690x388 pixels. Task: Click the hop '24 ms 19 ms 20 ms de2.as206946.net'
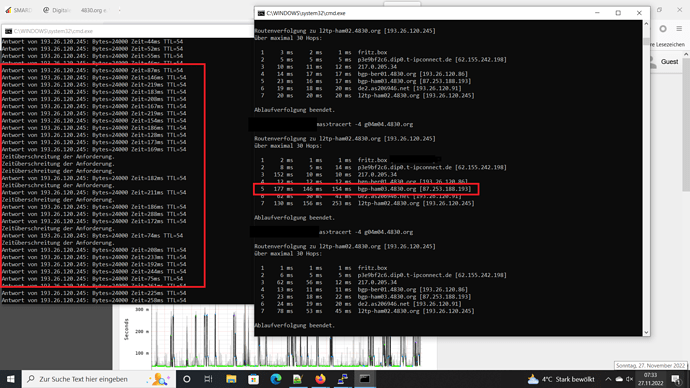click(x=360, y=304)
